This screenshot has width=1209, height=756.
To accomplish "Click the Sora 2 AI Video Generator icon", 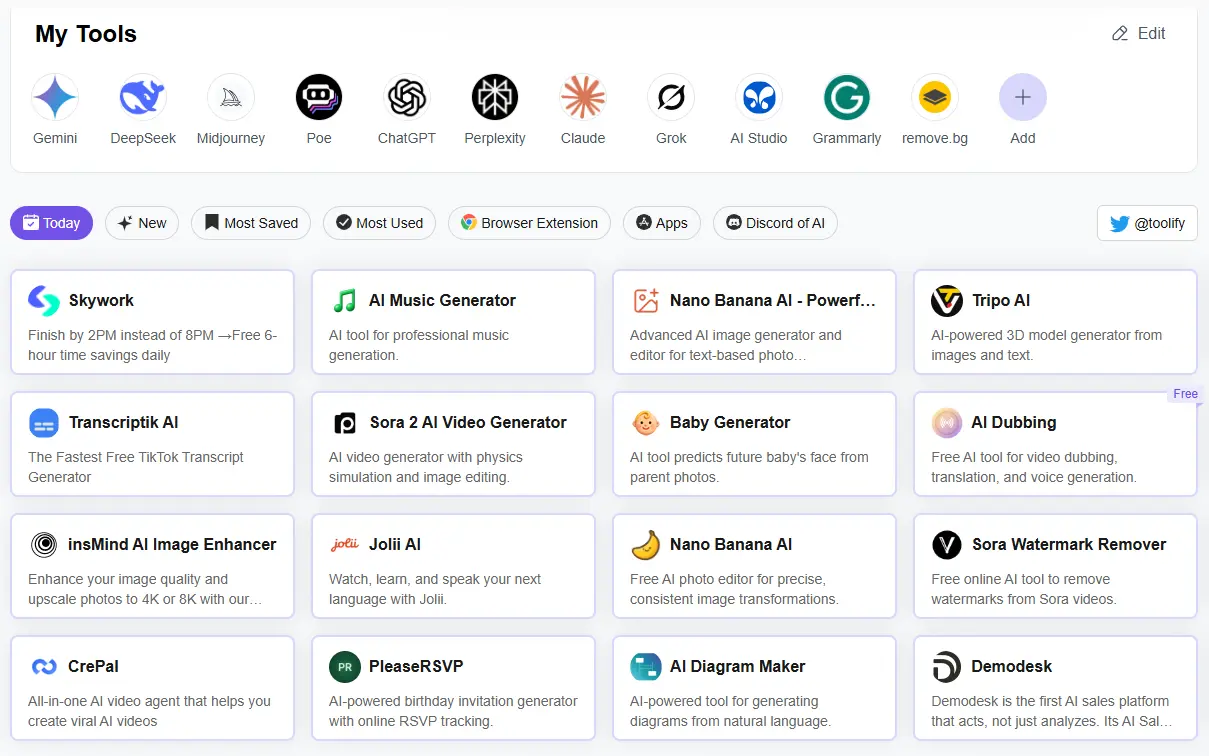I will click(345, 422).
